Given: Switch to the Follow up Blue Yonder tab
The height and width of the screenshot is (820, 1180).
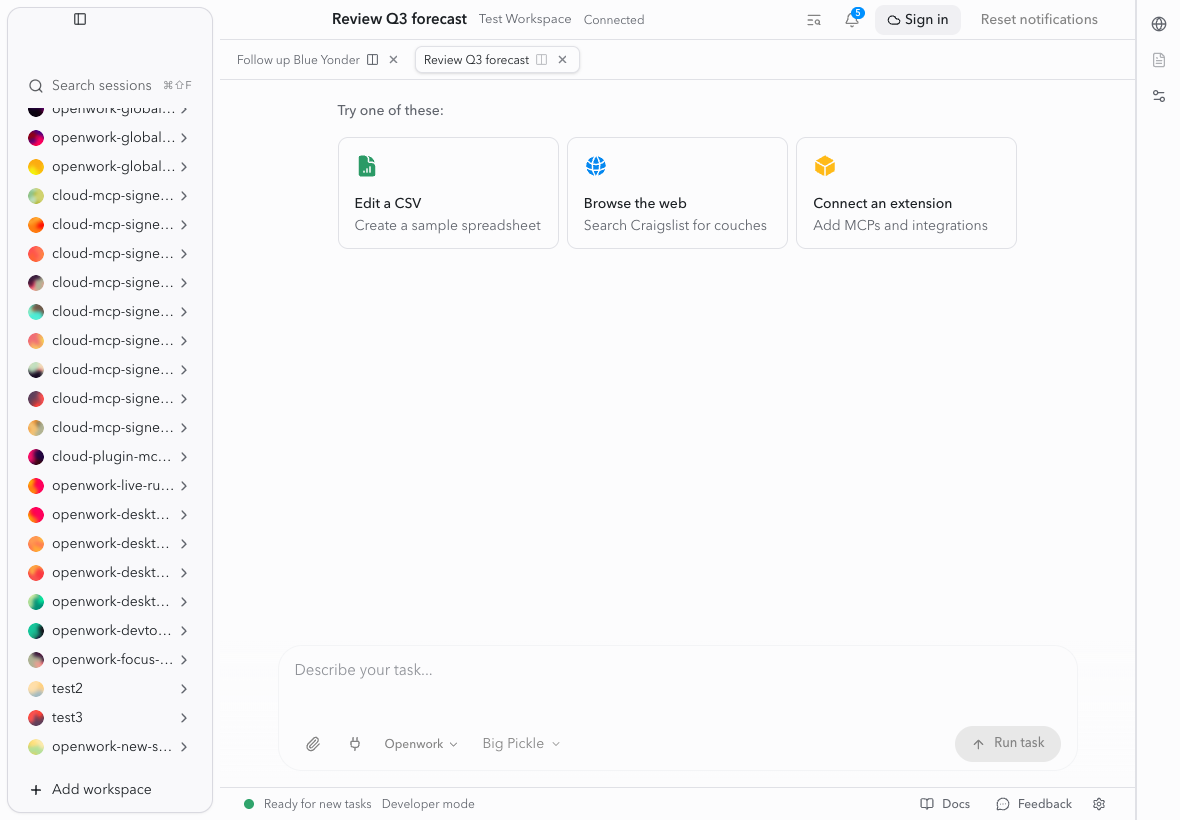Looking at the screenshot, I should tap(298, 59).
